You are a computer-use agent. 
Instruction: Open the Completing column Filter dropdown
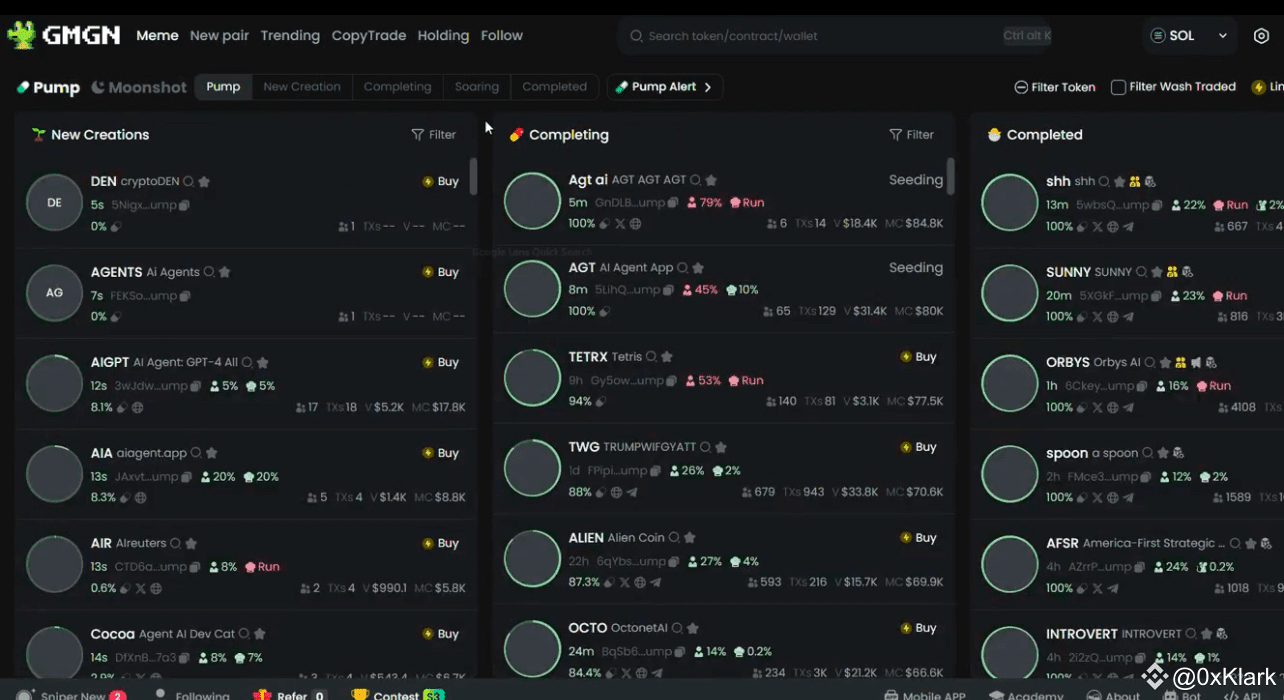[x=911, y=135]
